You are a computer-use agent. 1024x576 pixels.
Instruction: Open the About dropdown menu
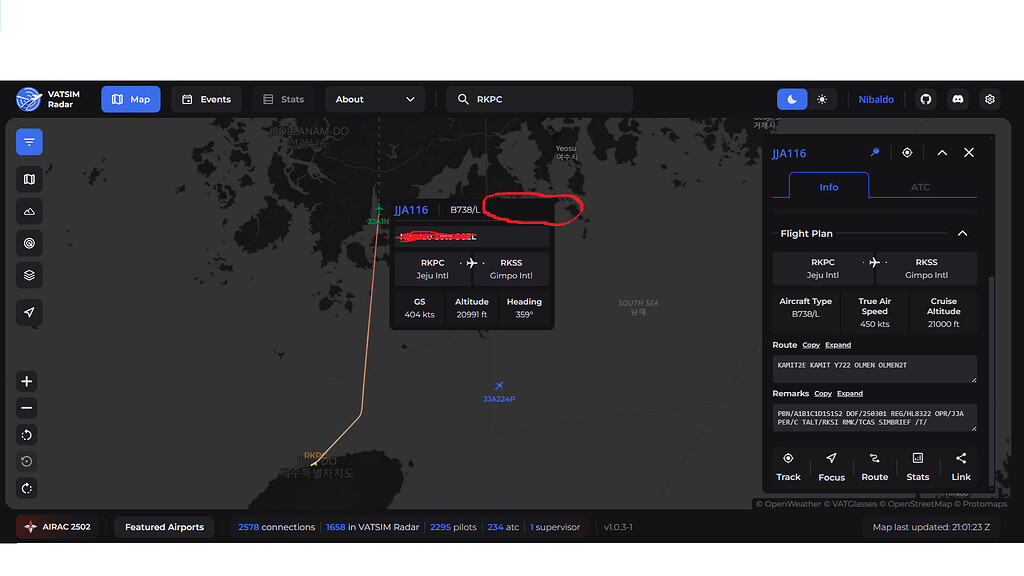point(375,99)
